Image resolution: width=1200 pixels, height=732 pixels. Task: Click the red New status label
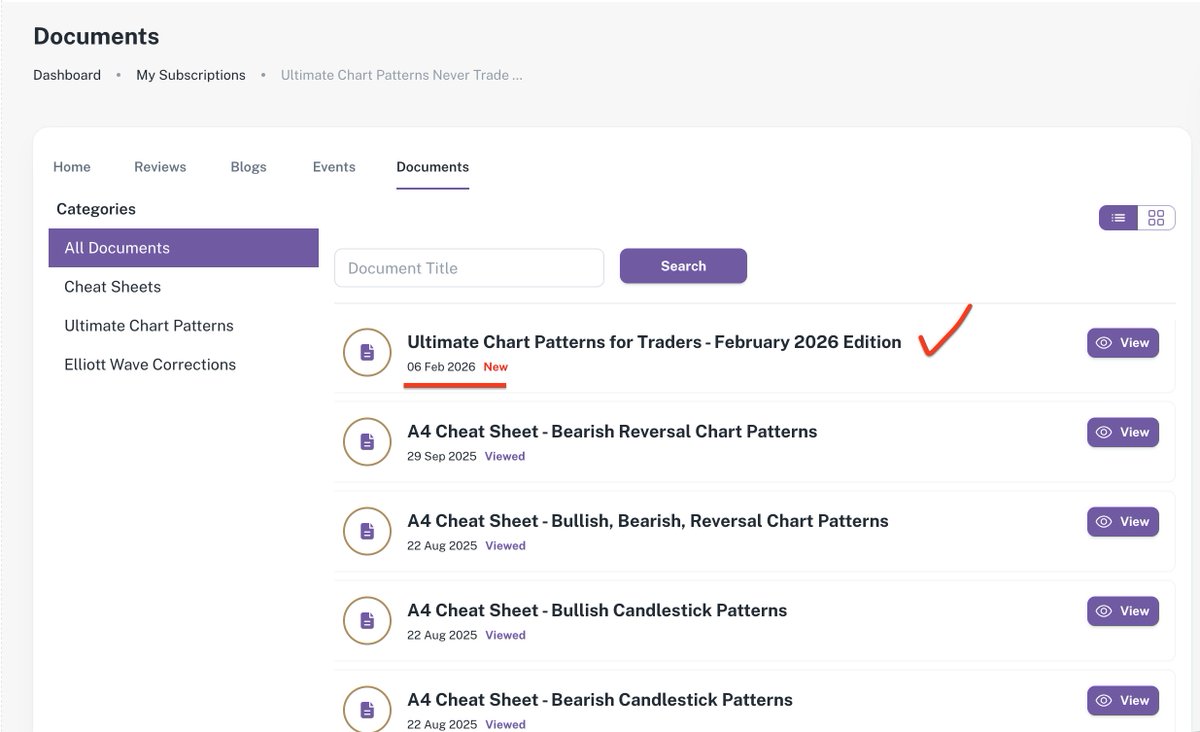tap(495, 367)
